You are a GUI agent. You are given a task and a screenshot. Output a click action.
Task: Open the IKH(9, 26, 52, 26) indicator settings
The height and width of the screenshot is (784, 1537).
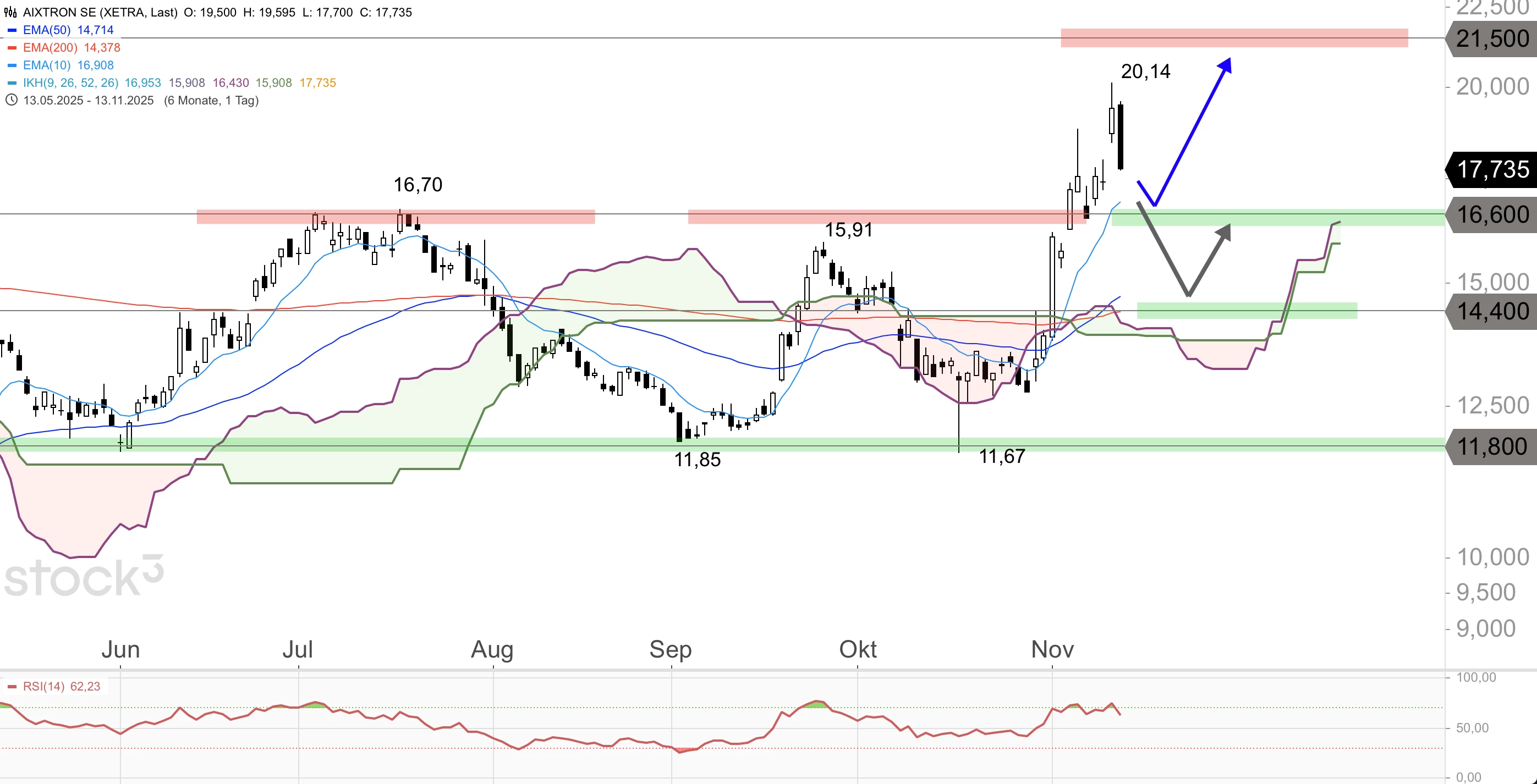70,83
